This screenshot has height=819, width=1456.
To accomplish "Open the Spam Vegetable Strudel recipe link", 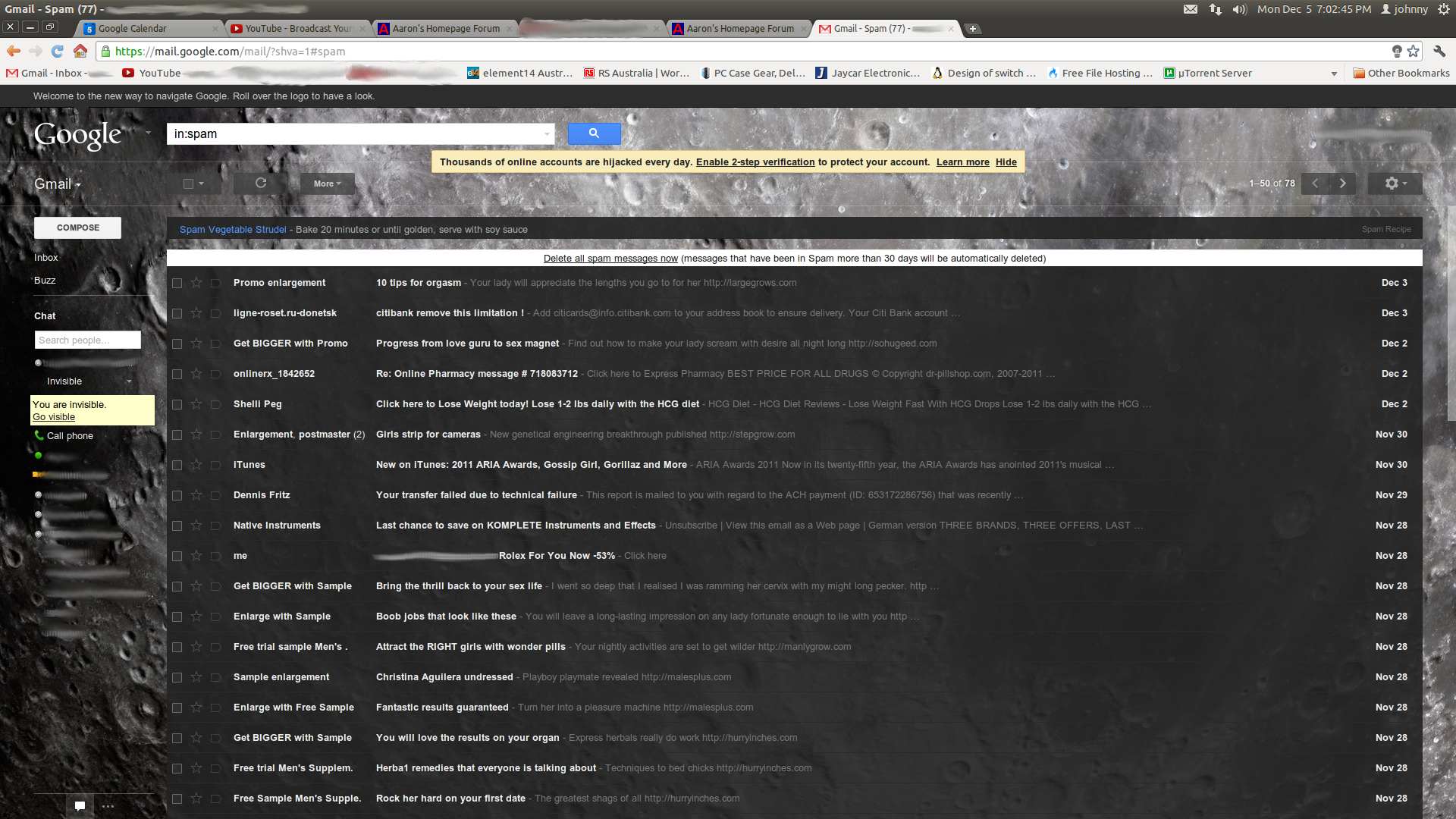I will [233, 230].
